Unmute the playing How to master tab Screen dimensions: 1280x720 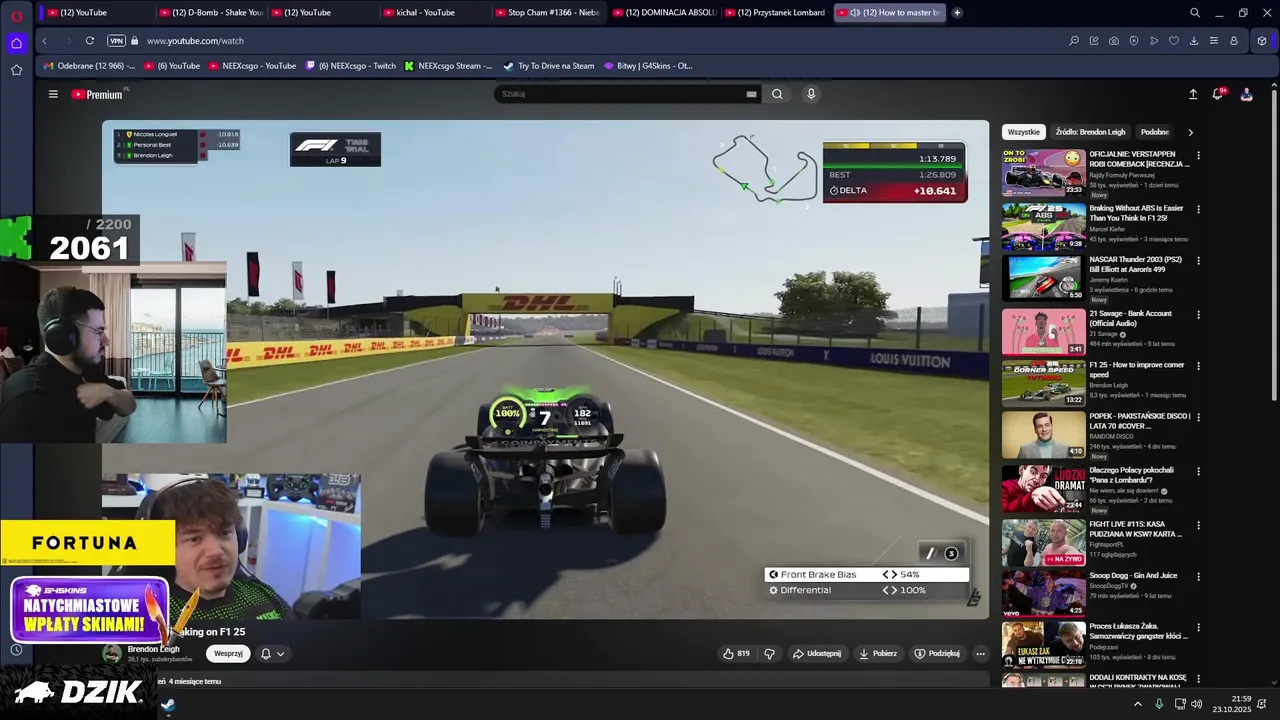click(855, 13)
